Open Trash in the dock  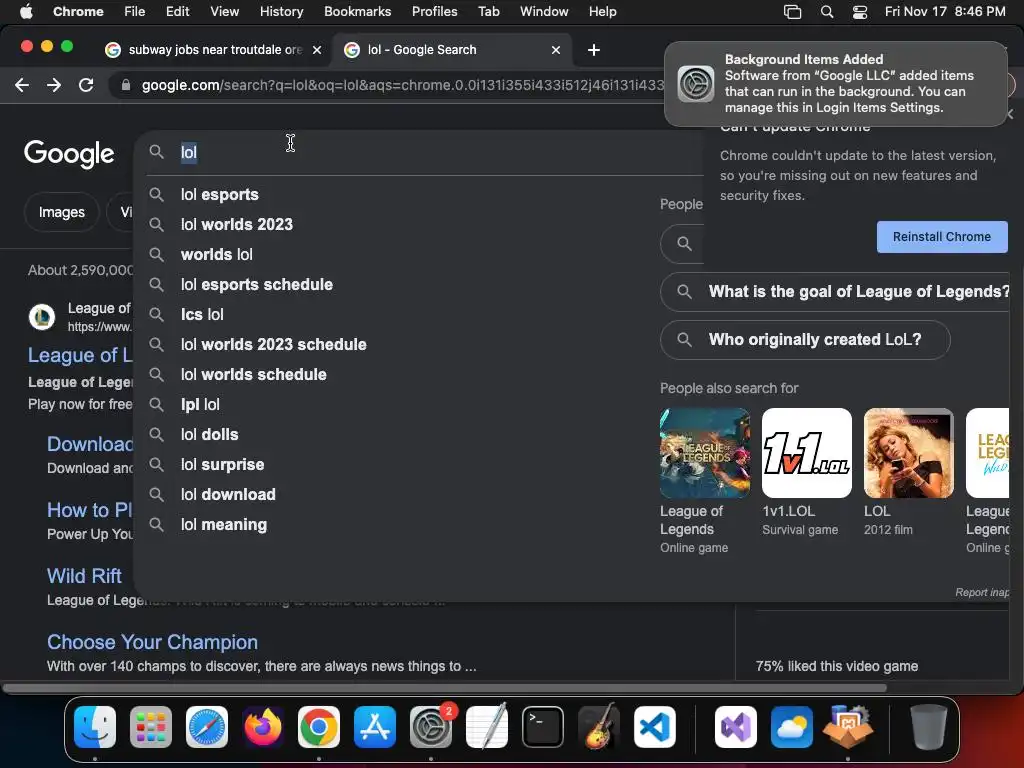(x=929, y=727)
